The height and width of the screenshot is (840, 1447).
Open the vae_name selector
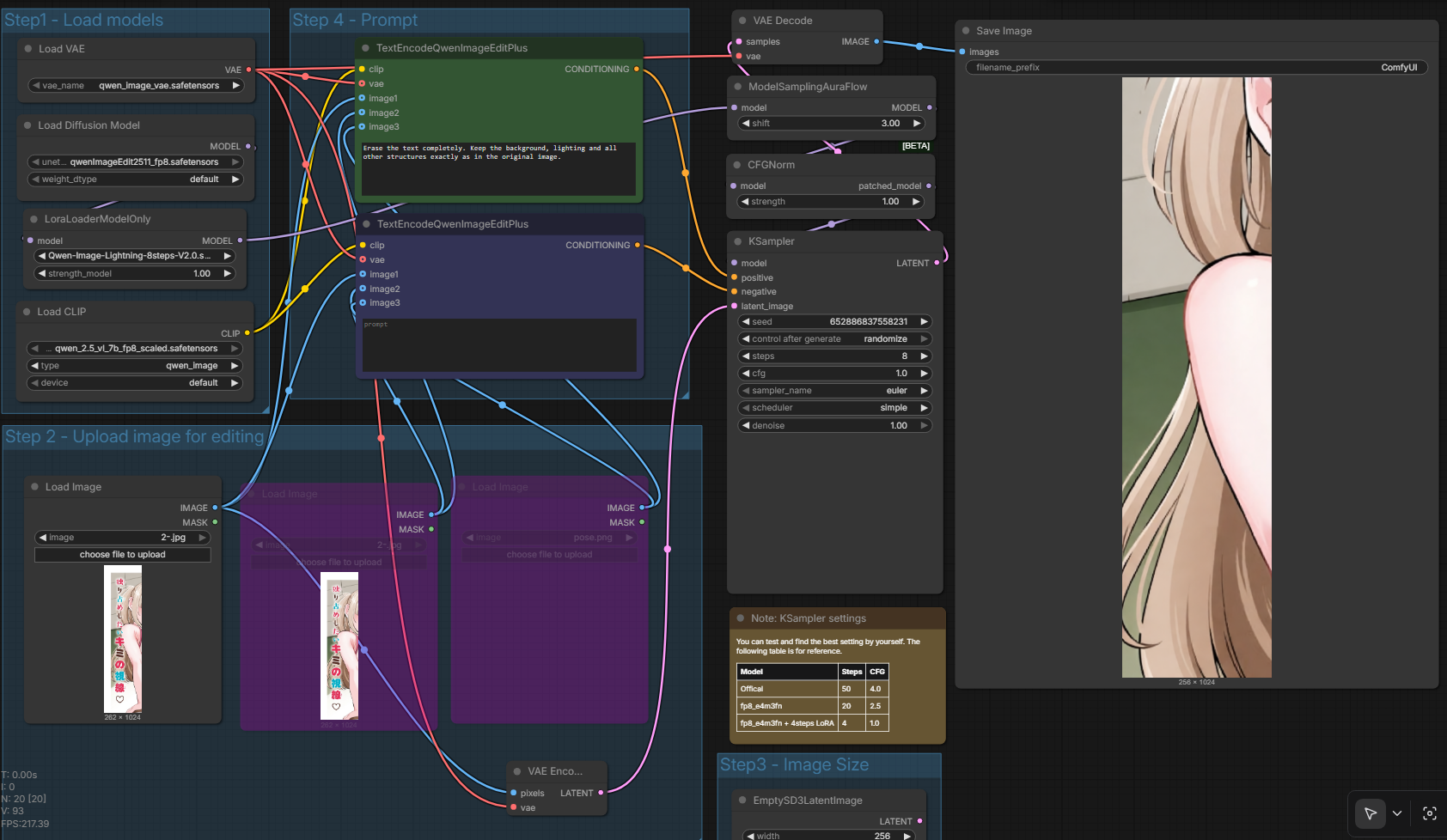(136, 86)
